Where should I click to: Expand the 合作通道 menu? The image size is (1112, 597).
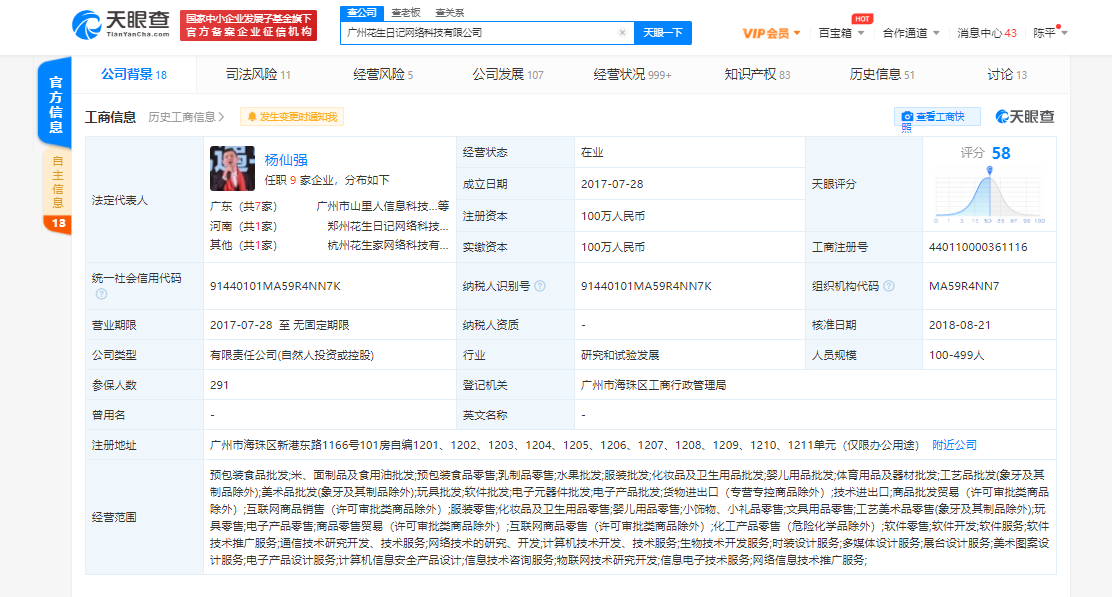(911, 33)
